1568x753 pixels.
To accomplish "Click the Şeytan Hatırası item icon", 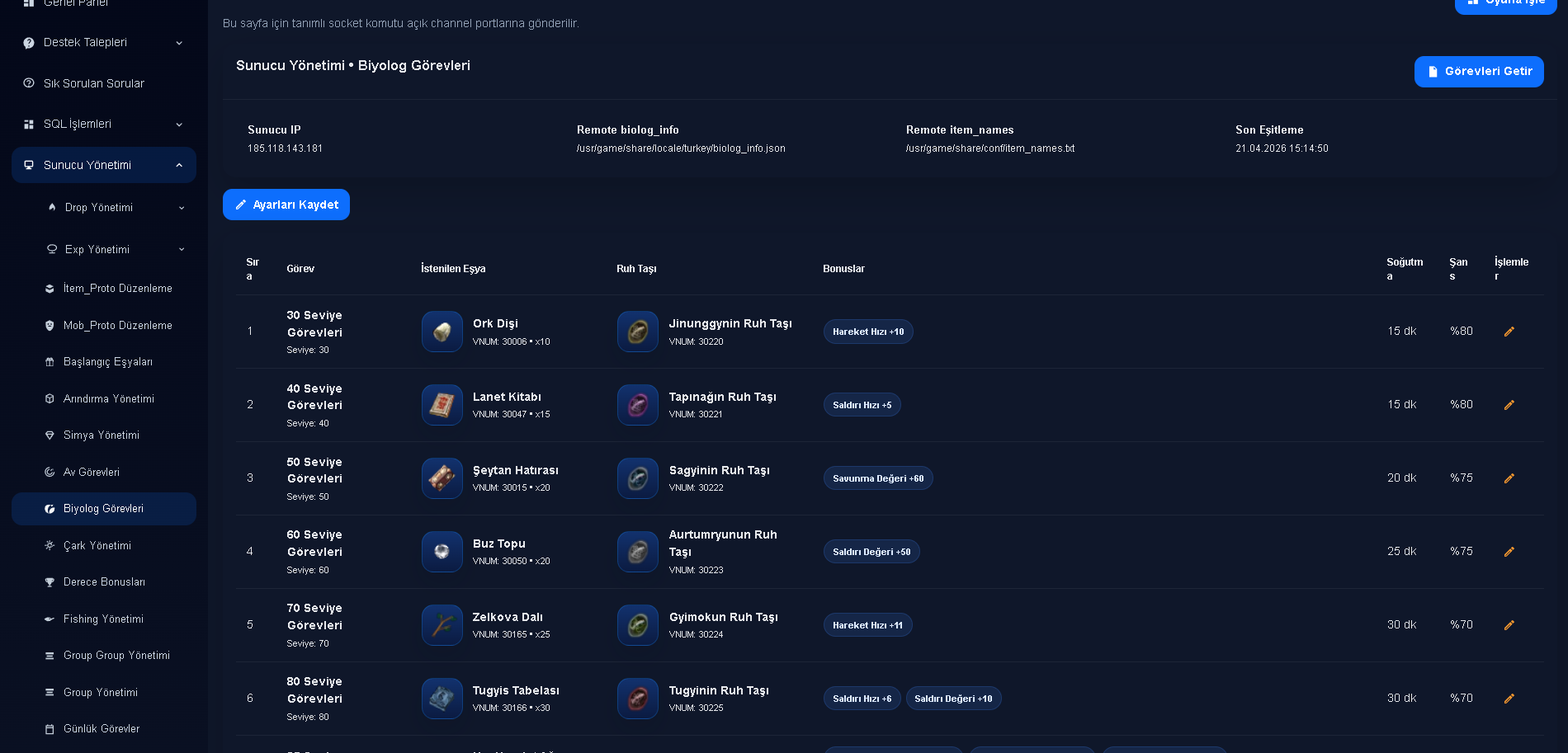I will tap(442, 478).
